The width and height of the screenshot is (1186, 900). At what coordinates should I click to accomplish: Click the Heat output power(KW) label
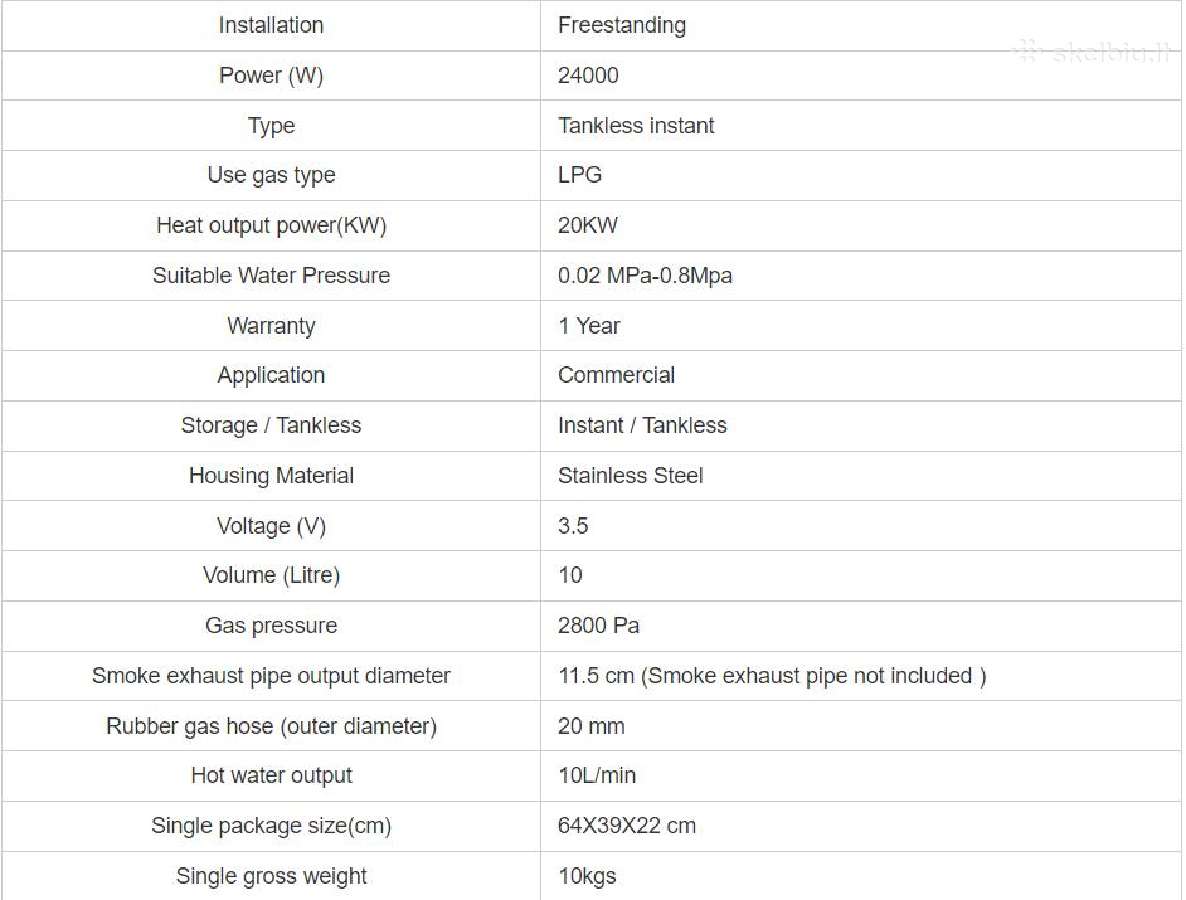coord(271,225)
